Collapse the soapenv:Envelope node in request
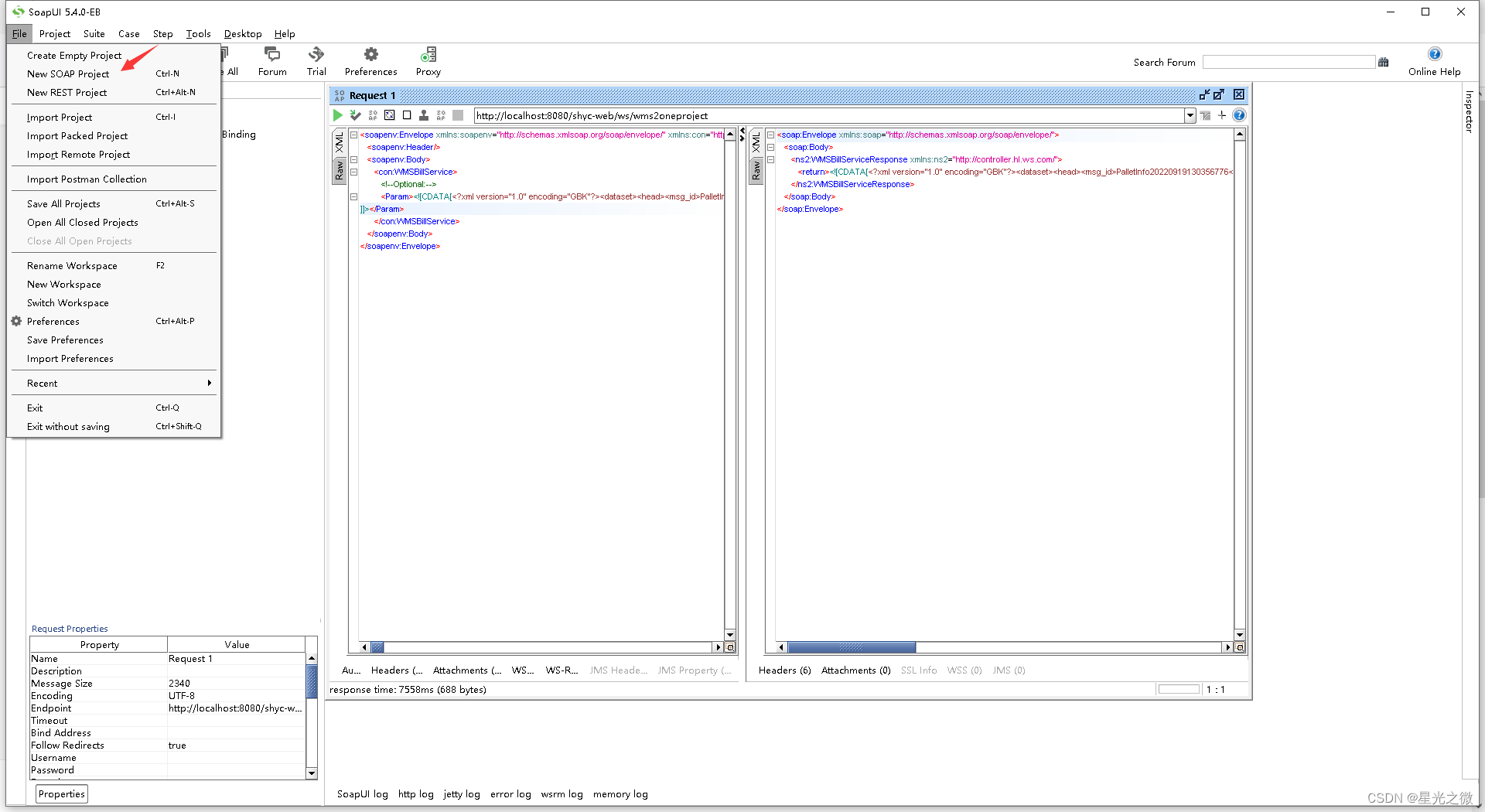1485x812 pixels. pyautogui.click(x=353, y=135)
